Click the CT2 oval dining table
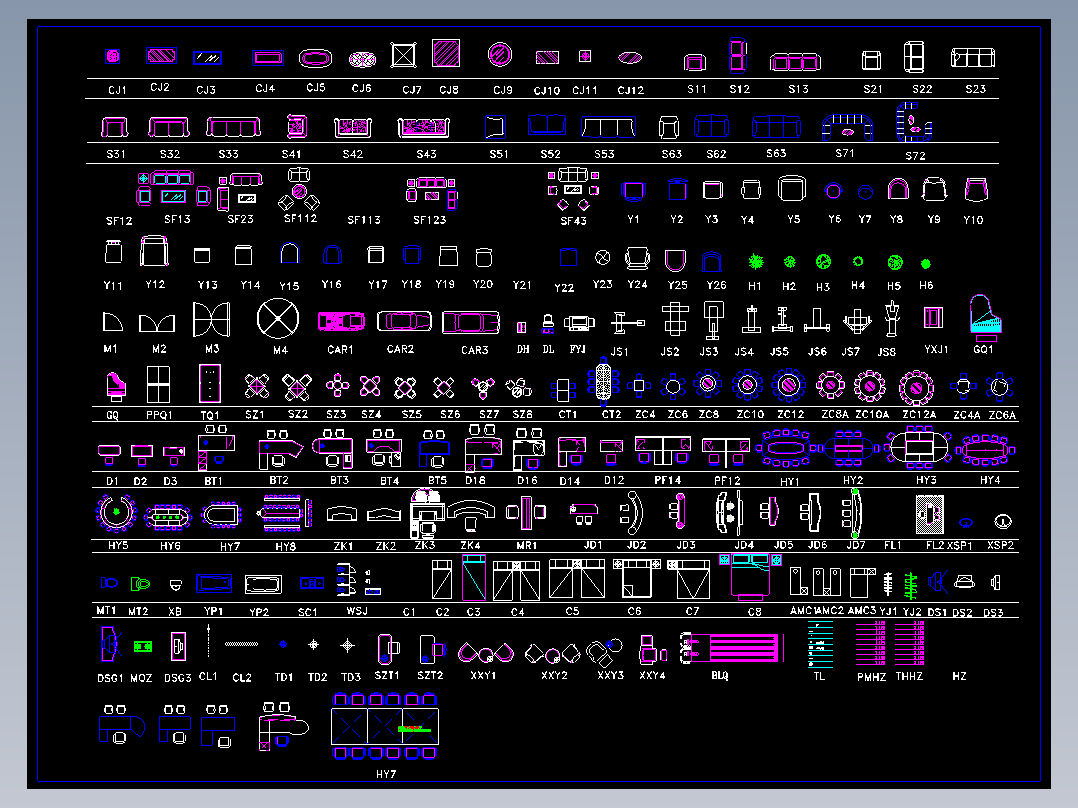 point(604,381)
